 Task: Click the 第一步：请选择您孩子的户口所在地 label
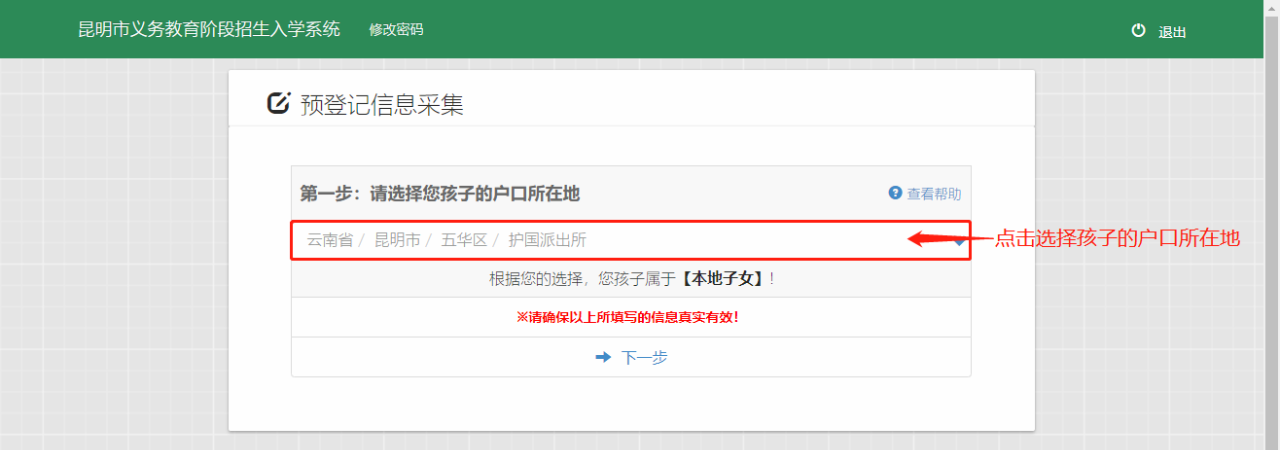(440, 193)
